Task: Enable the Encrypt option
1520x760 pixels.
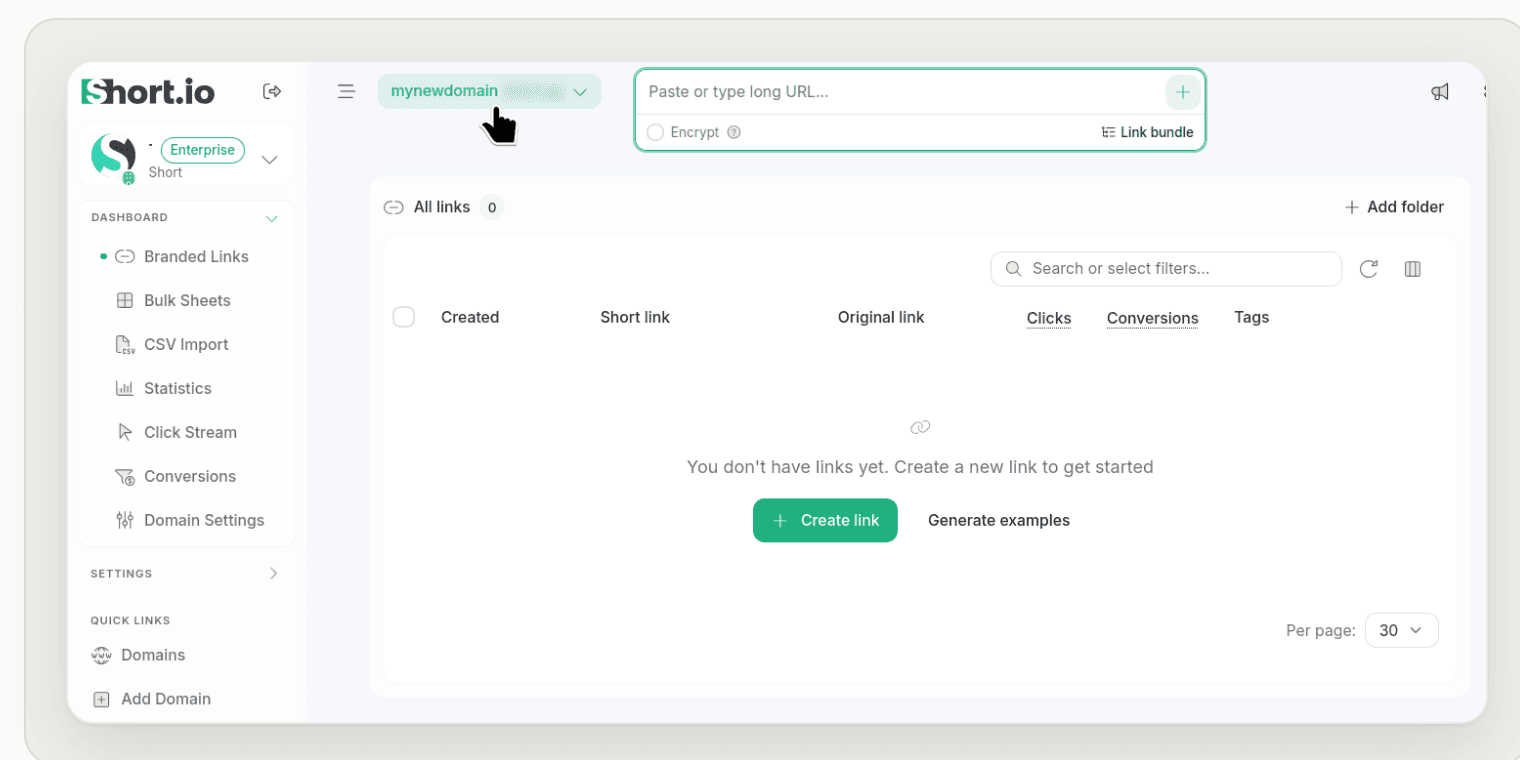Action: pyautogui.click(x=655, y=132)
